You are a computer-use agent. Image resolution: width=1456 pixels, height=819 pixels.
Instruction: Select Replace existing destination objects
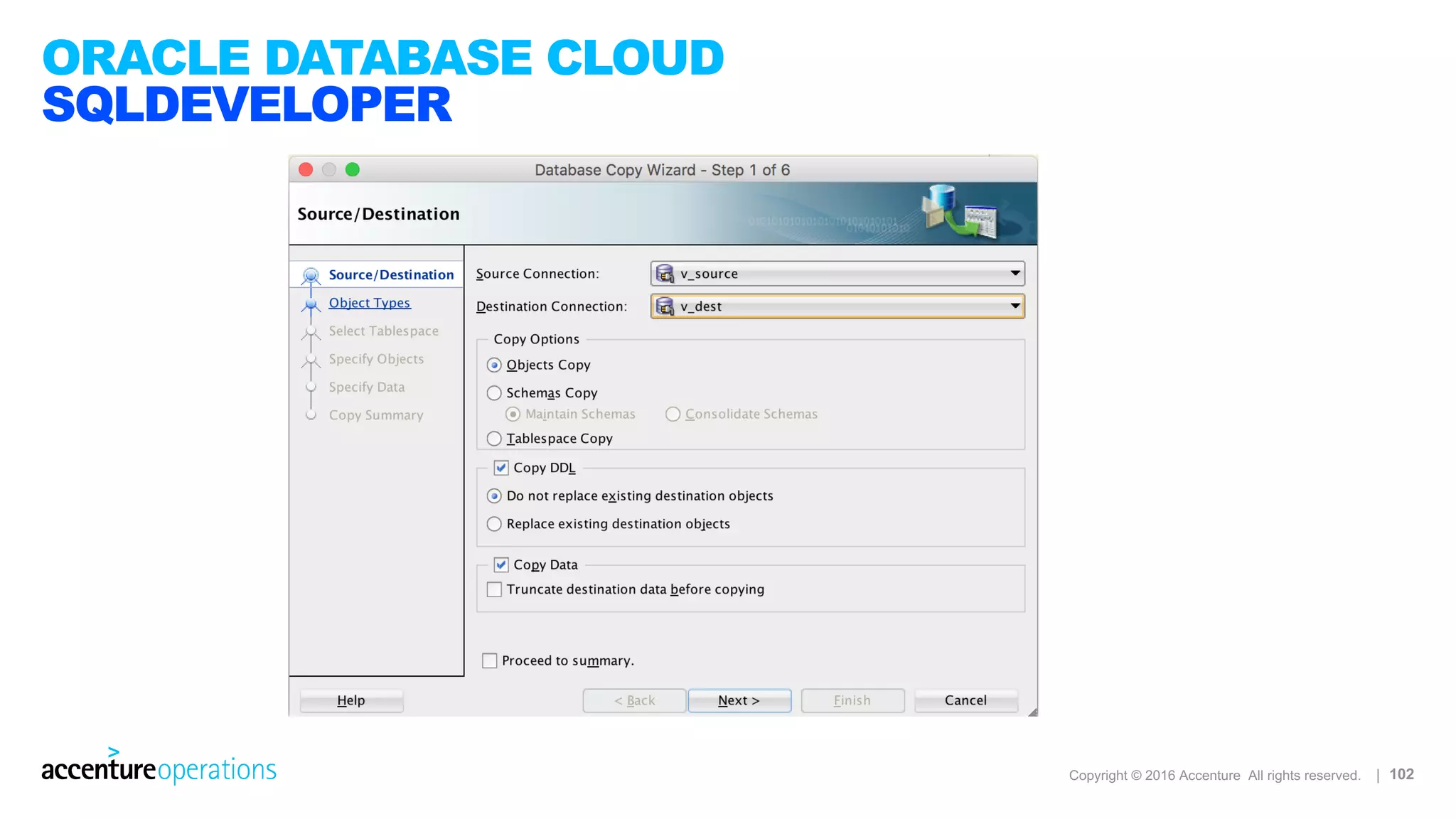494,524
